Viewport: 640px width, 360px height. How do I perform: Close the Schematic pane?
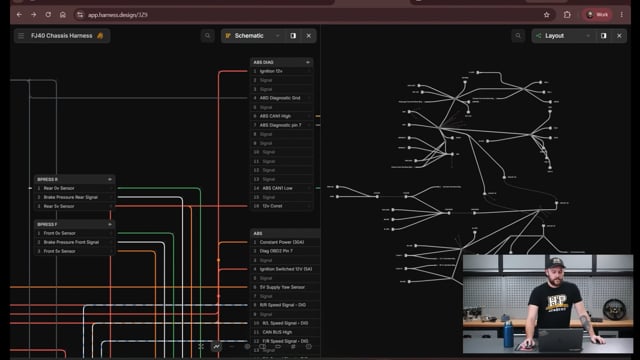[309, 36]
